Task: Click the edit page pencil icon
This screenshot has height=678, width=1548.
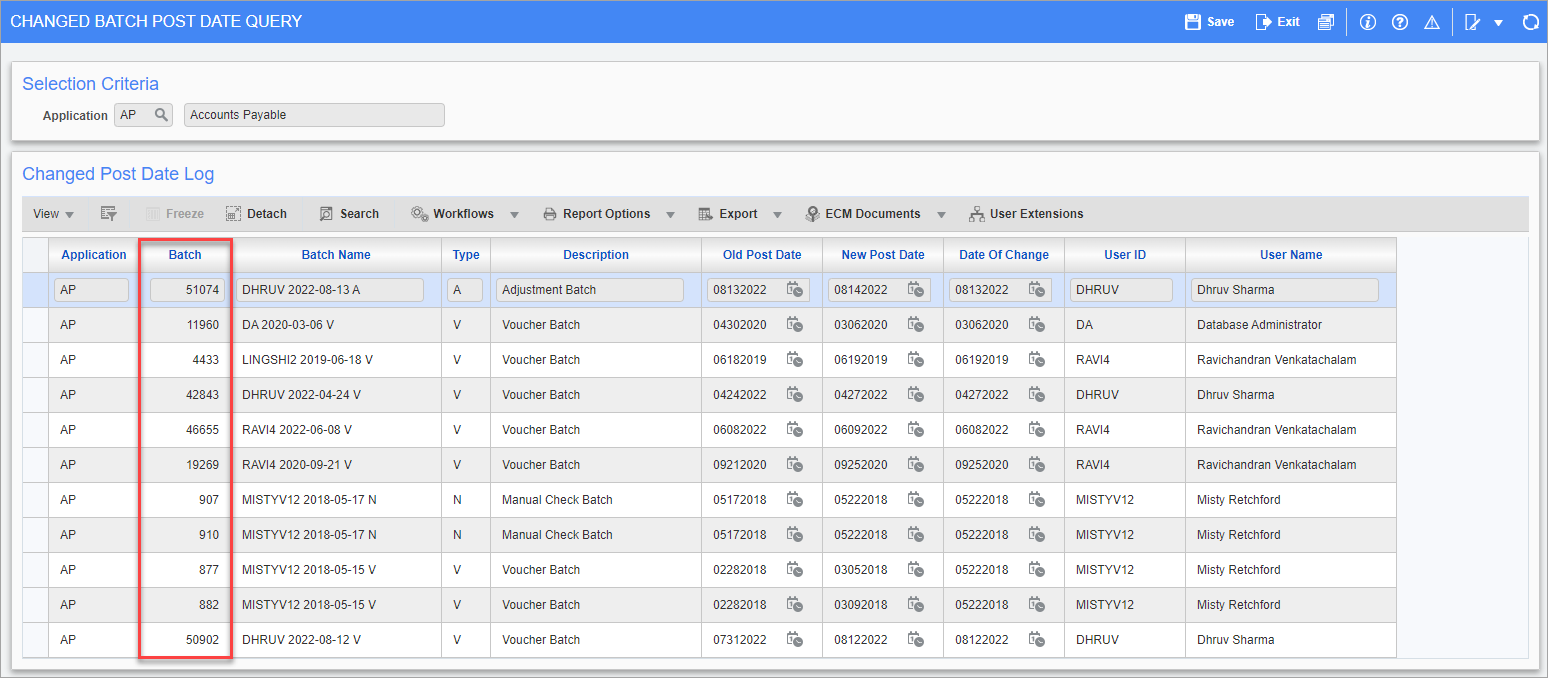Action: click(x=1472, y=21)
